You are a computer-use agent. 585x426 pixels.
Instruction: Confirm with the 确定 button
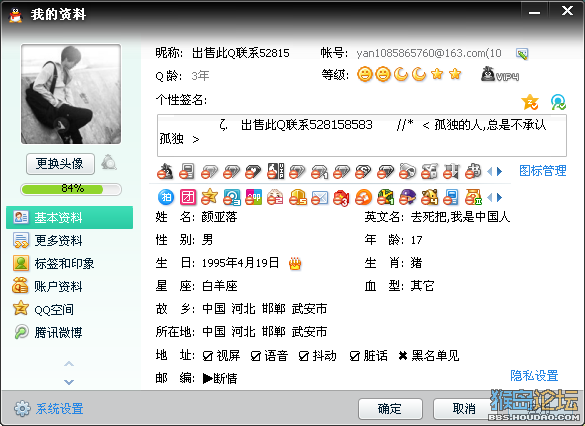(x=390, y=409)
